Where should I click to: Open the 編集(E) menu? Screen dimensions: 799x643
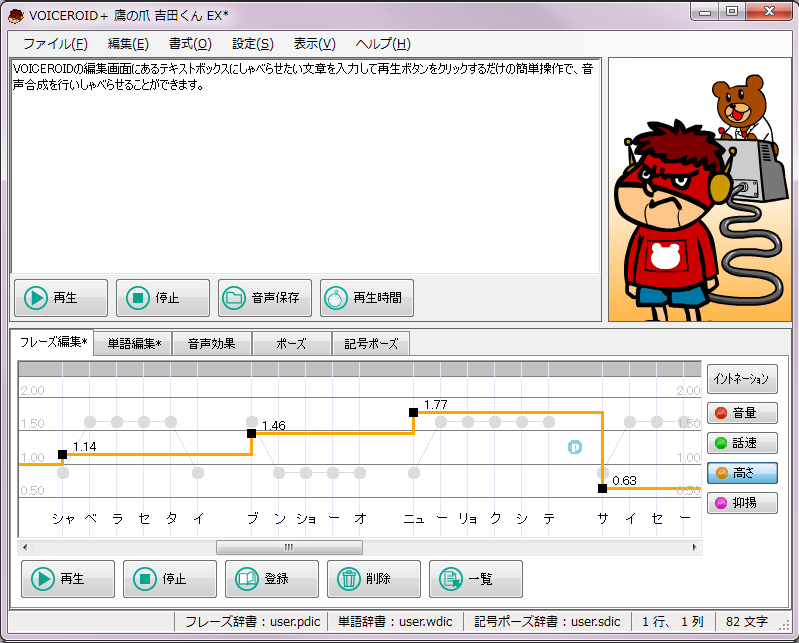[x=128, y=44]
